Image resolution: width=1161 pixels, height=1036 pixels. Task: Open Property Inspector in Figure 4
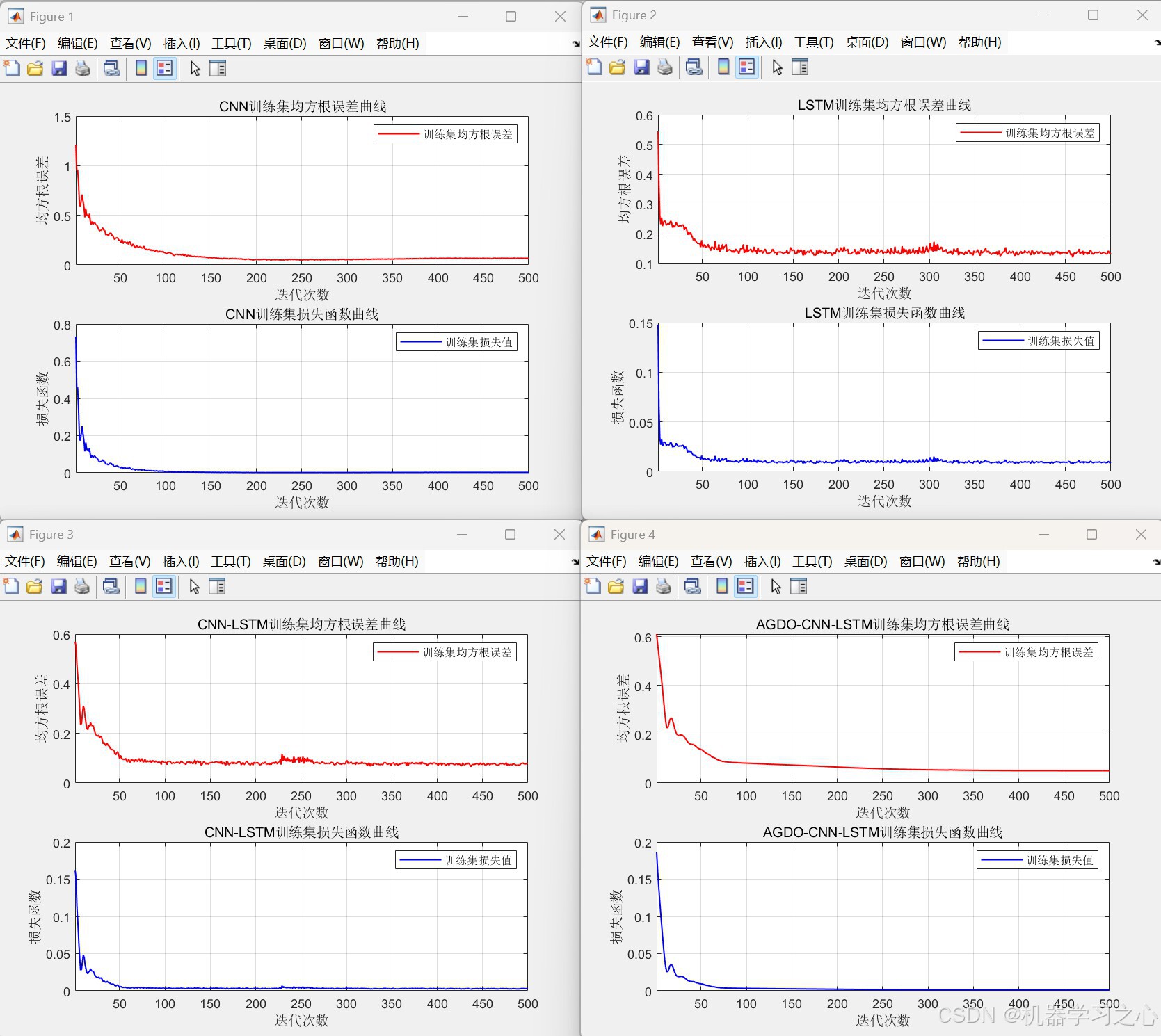[x=799, y=586]
